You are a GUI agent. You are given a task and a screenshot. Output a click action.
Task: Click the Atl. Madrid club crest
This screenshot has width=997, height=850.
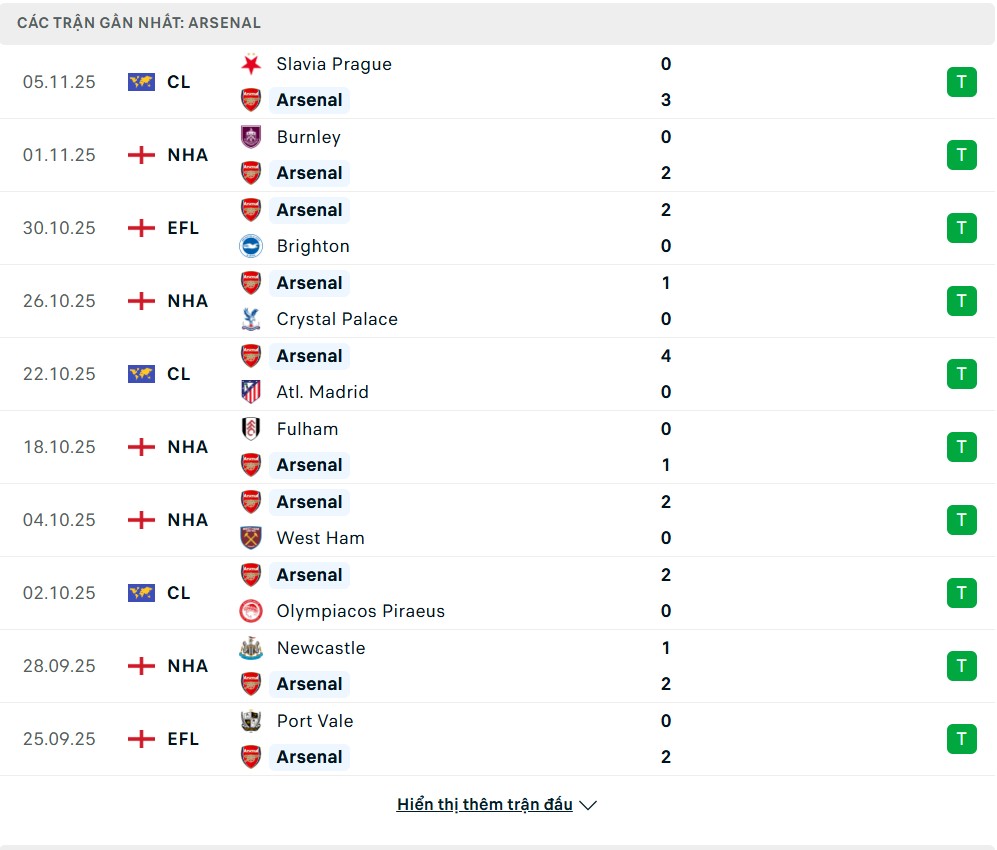[x=251, y=392]
